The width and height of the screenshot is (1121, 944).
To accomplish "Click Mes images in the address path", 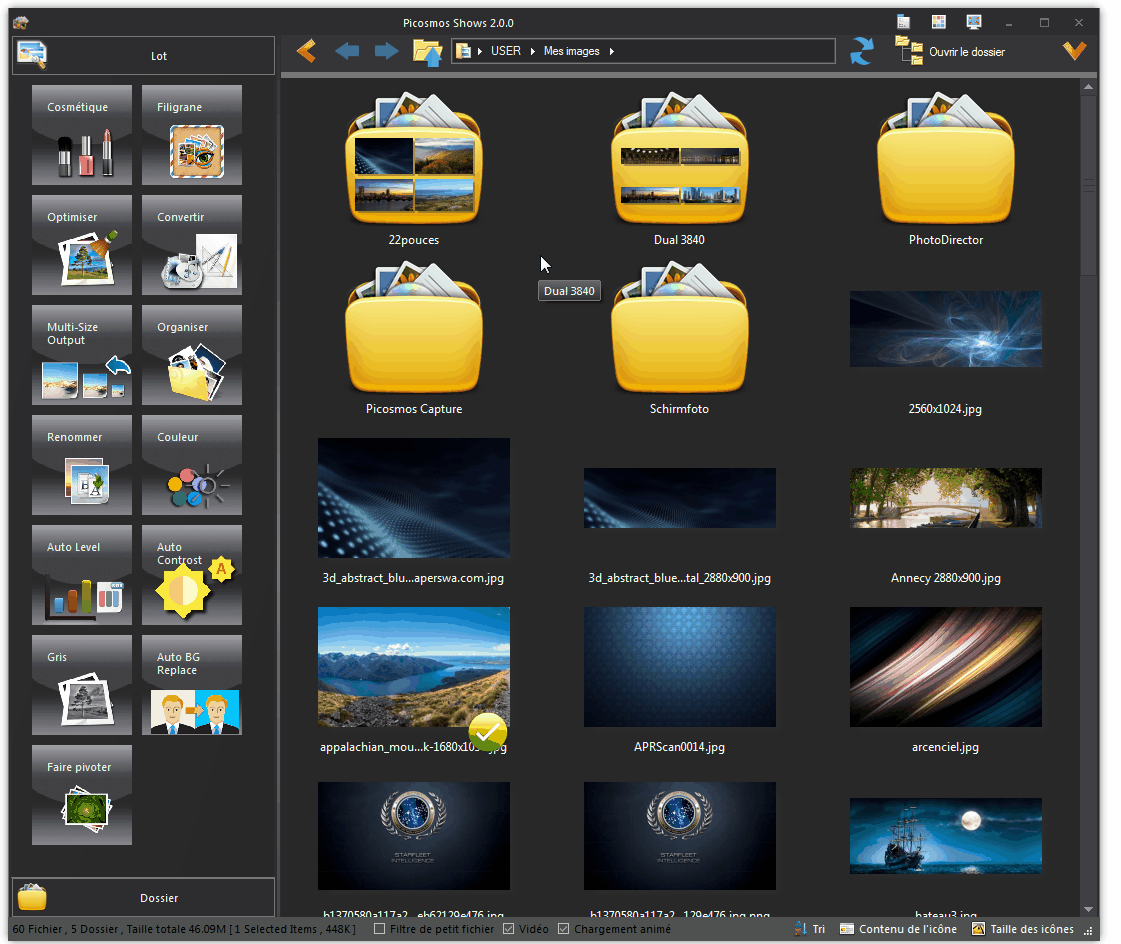I will tap(571, 51).
